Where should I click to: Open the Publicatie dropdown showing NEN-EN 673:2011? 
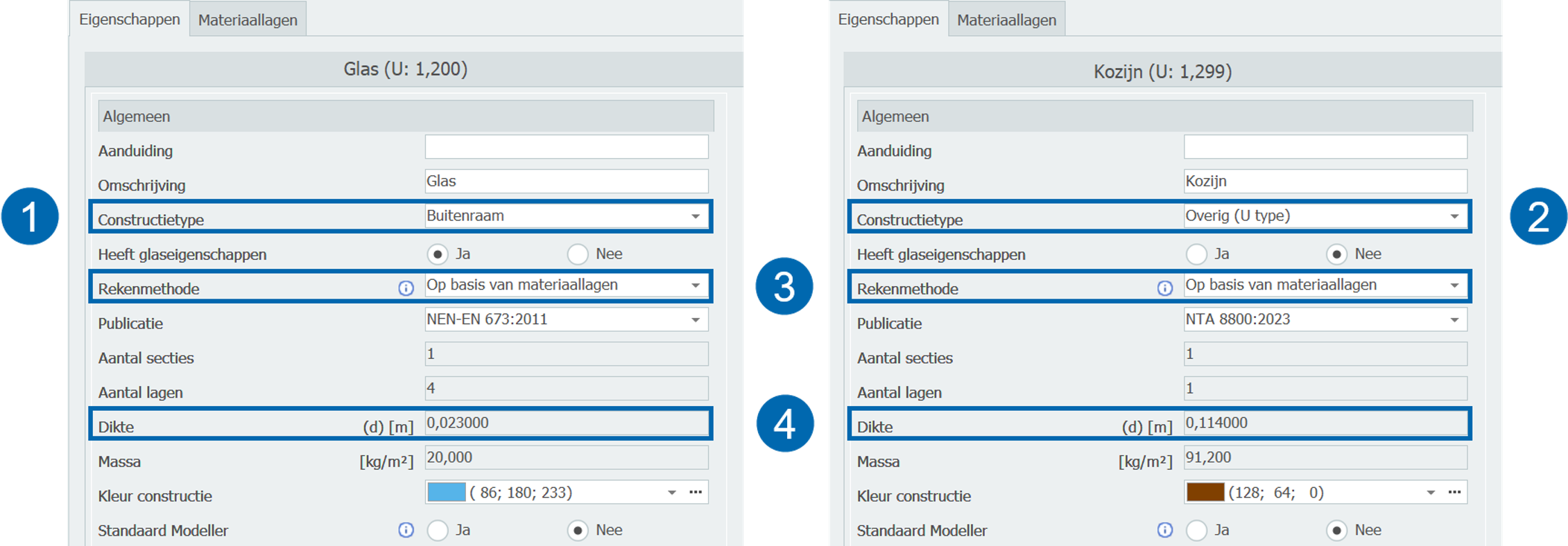pos(695,320)
